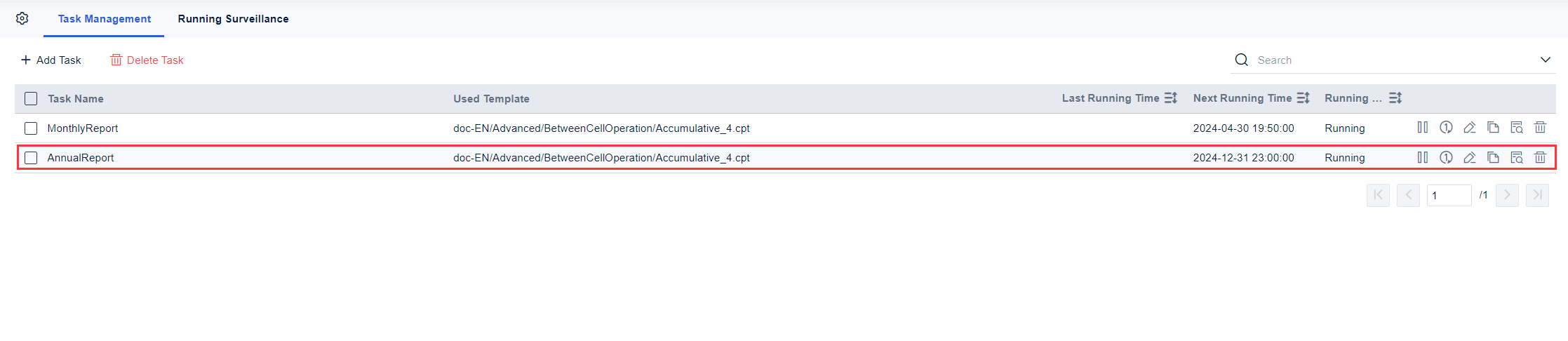Image resolution: width=1568 pixels, height=341 pixels.
Task: Tick the select-all checkbox in the header
Action: 31,99
